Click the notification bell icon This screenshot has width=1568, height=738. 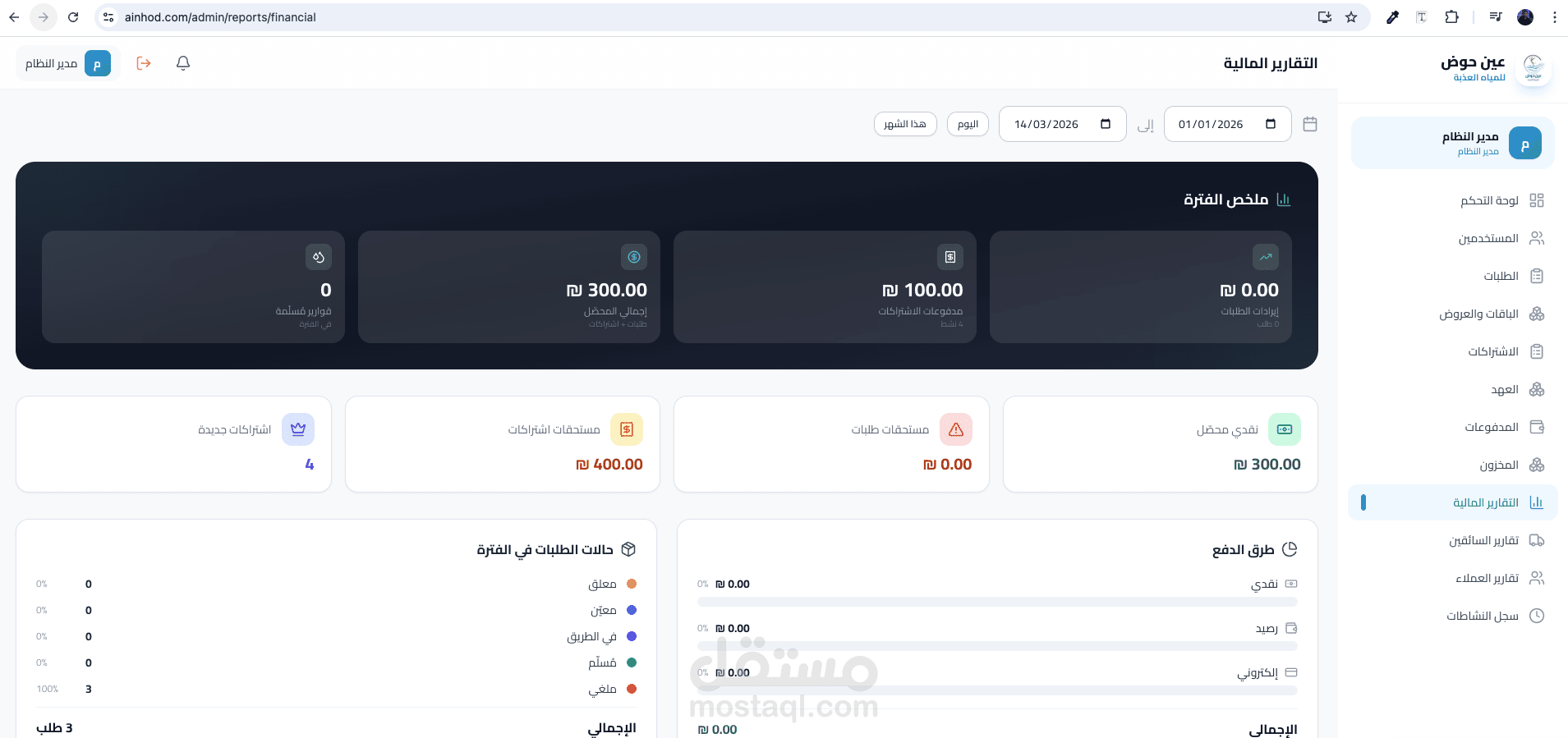[x=183, y=63]
